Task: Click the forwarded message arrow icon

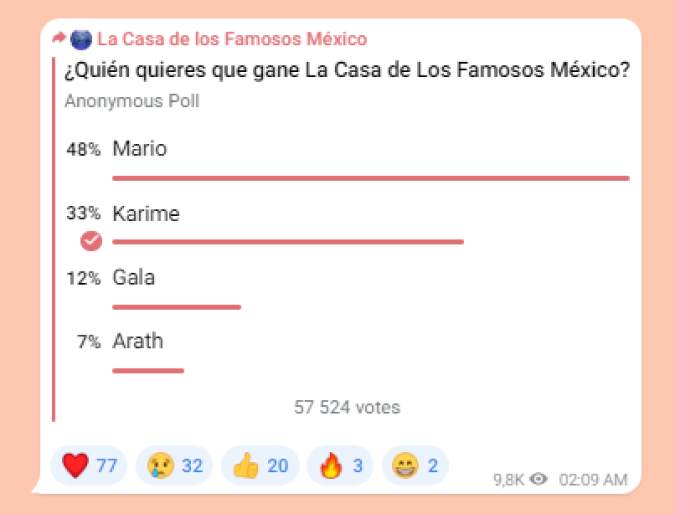Action: coord(59,38)
